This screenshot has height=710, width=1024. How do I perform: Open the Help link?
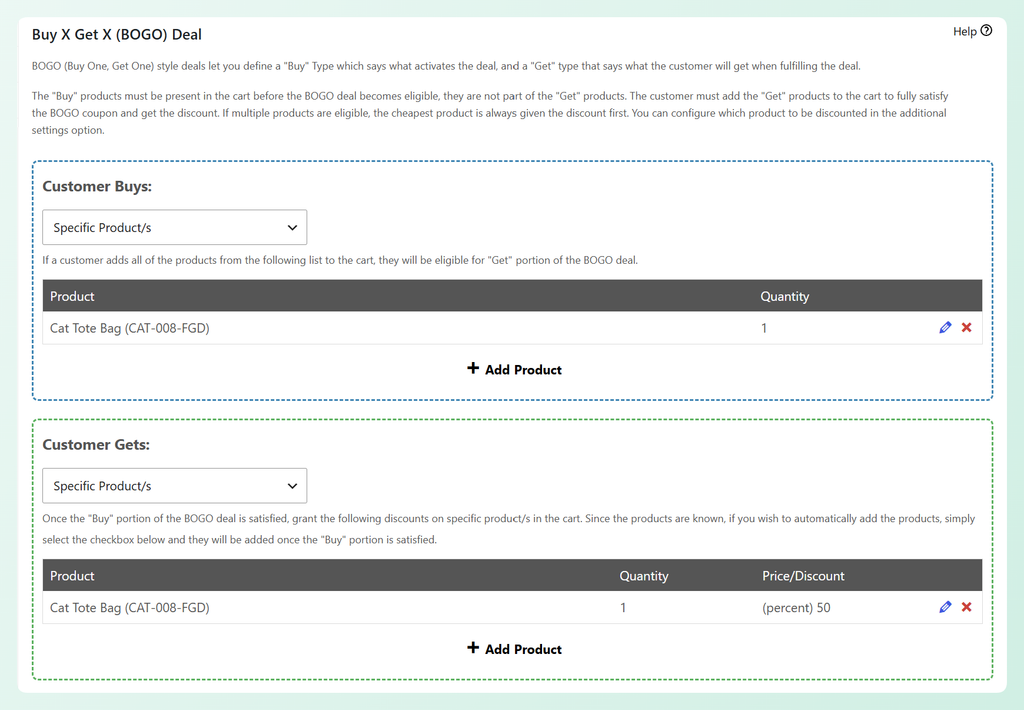pyautogui.click(x=972, y=31)
